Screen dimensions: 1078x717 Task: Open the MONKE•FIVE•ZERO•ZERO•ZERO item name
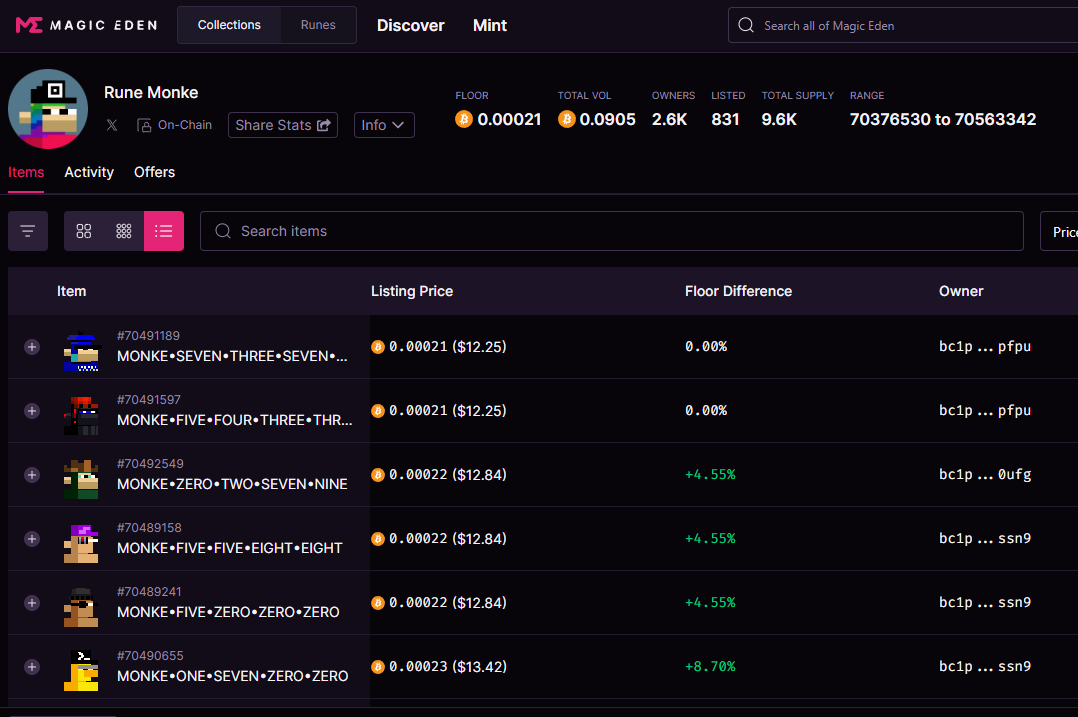click(228, 612)
